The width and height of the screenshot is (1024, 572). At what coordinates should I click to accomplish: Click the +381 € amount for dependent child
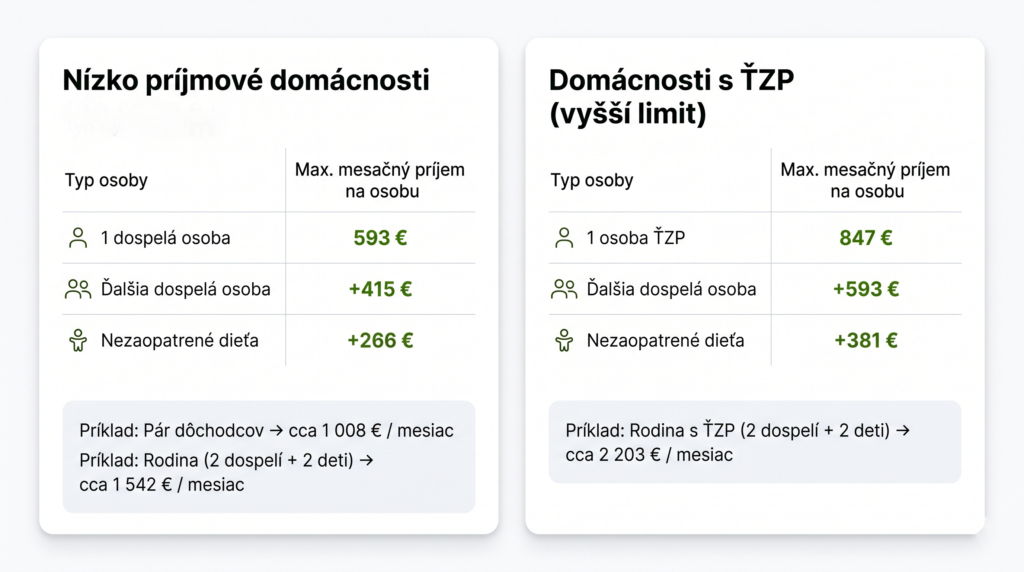click(866, 340)
